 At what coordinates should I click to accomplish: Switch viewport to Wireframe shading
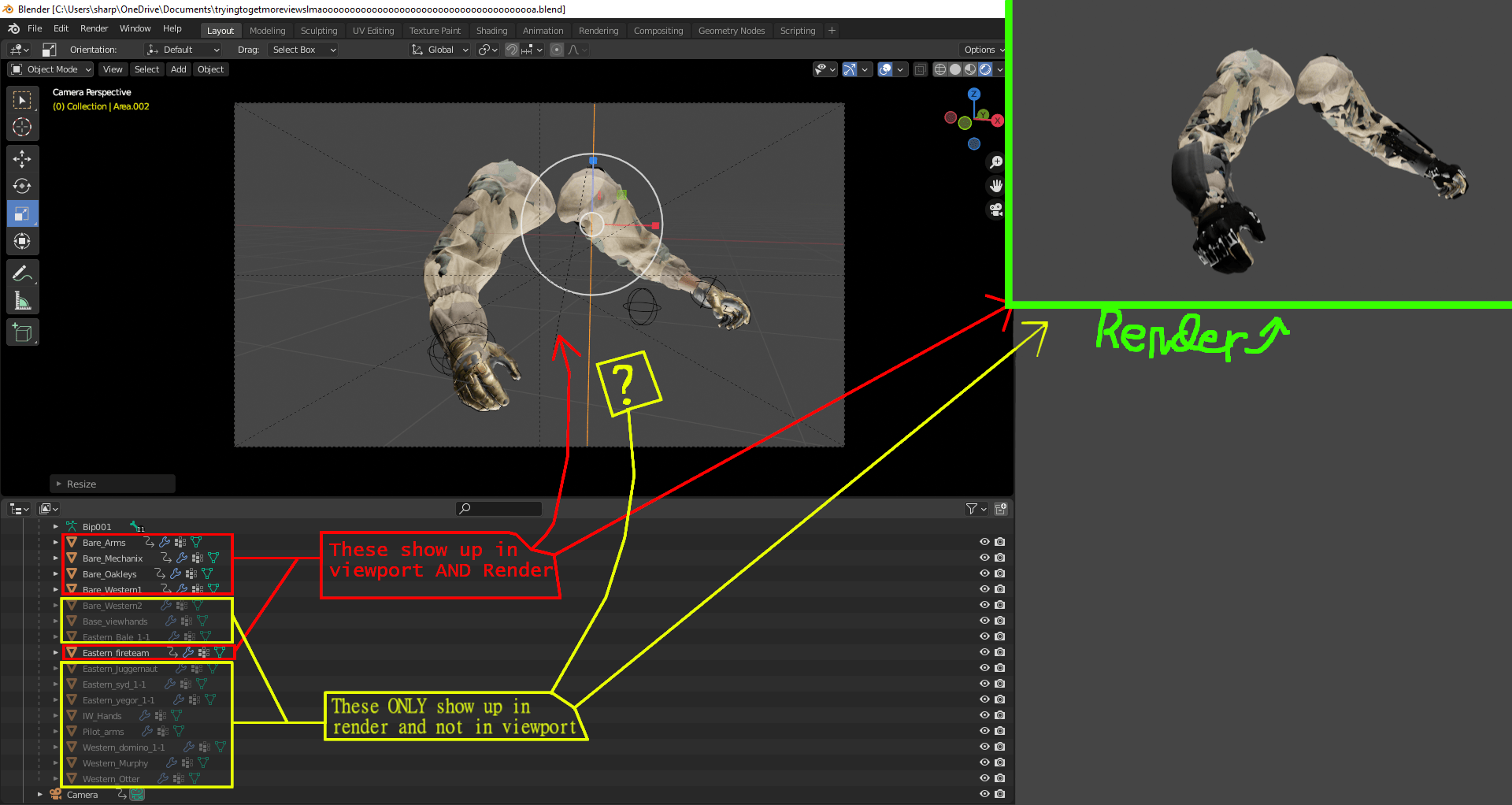(940, 69)
